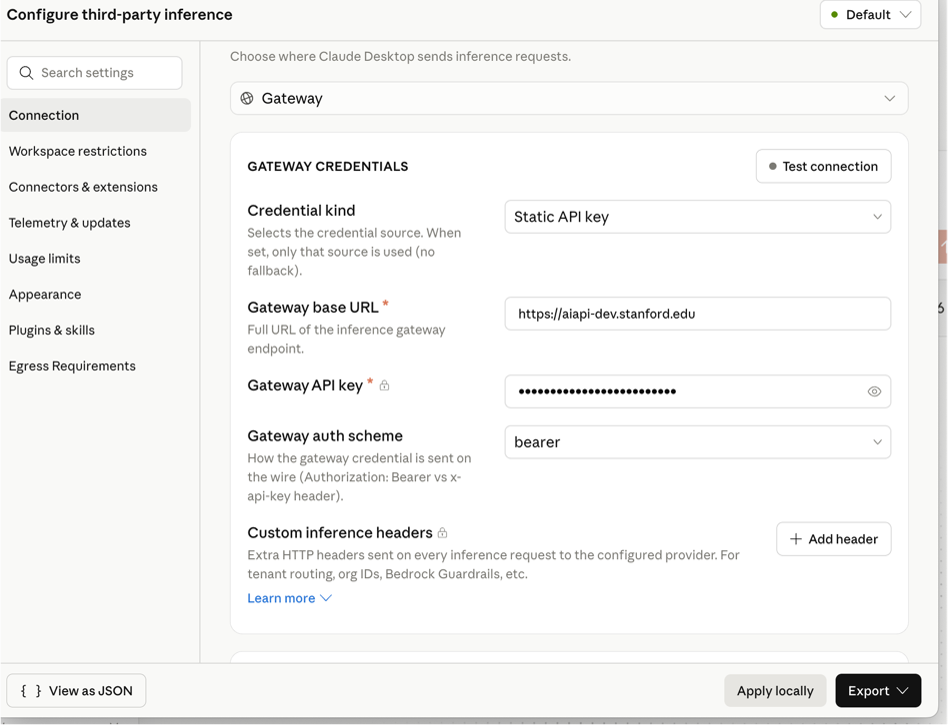This screenshot has width=950, height=727.
Task: Open the Export dropdown button
Action: (878, 691)
